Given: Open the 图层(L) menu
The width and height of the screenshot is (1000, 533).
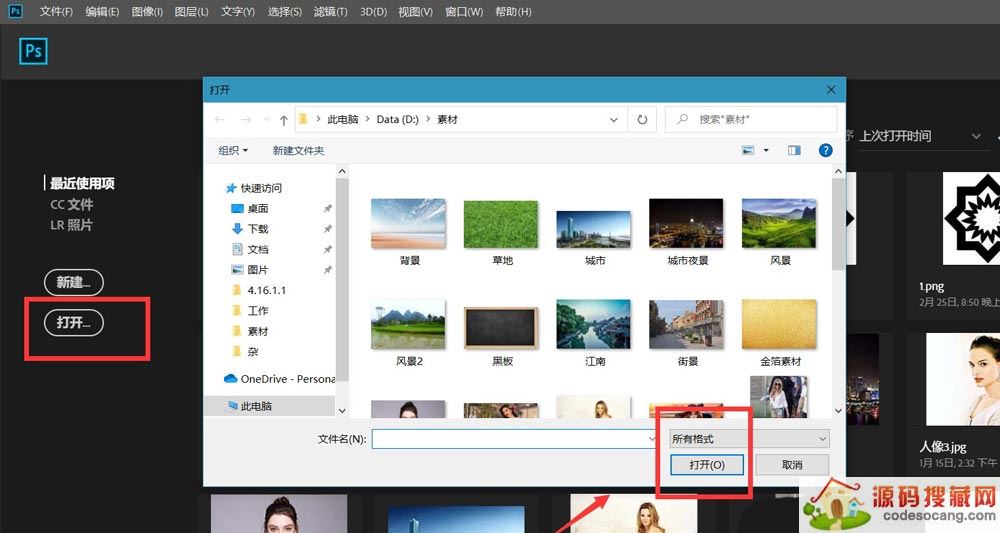Looking at the screenshot, I should (191, 11).
